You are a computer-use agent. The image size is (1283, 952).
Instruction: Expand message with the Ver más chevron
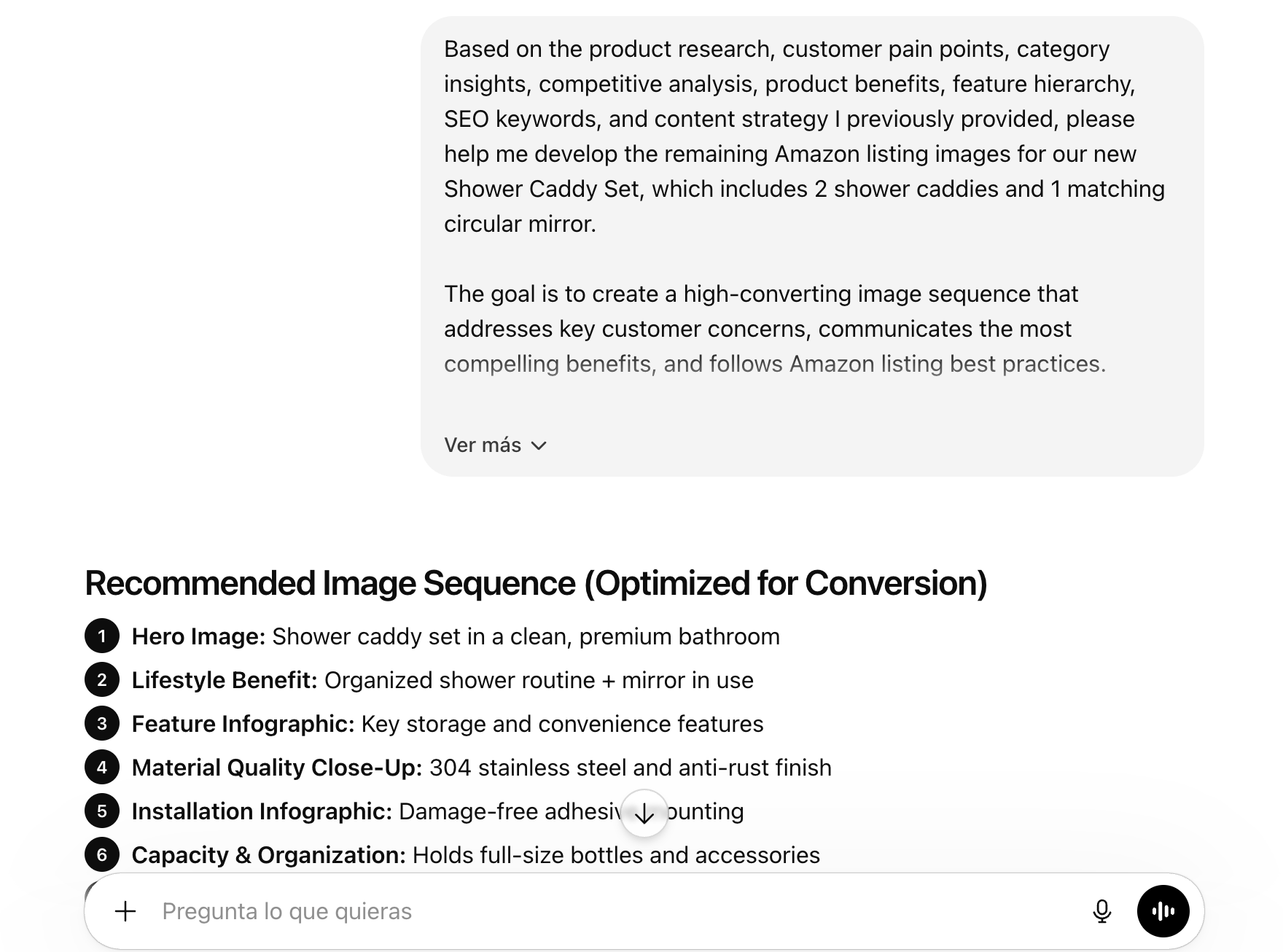(x=539, y=445)
